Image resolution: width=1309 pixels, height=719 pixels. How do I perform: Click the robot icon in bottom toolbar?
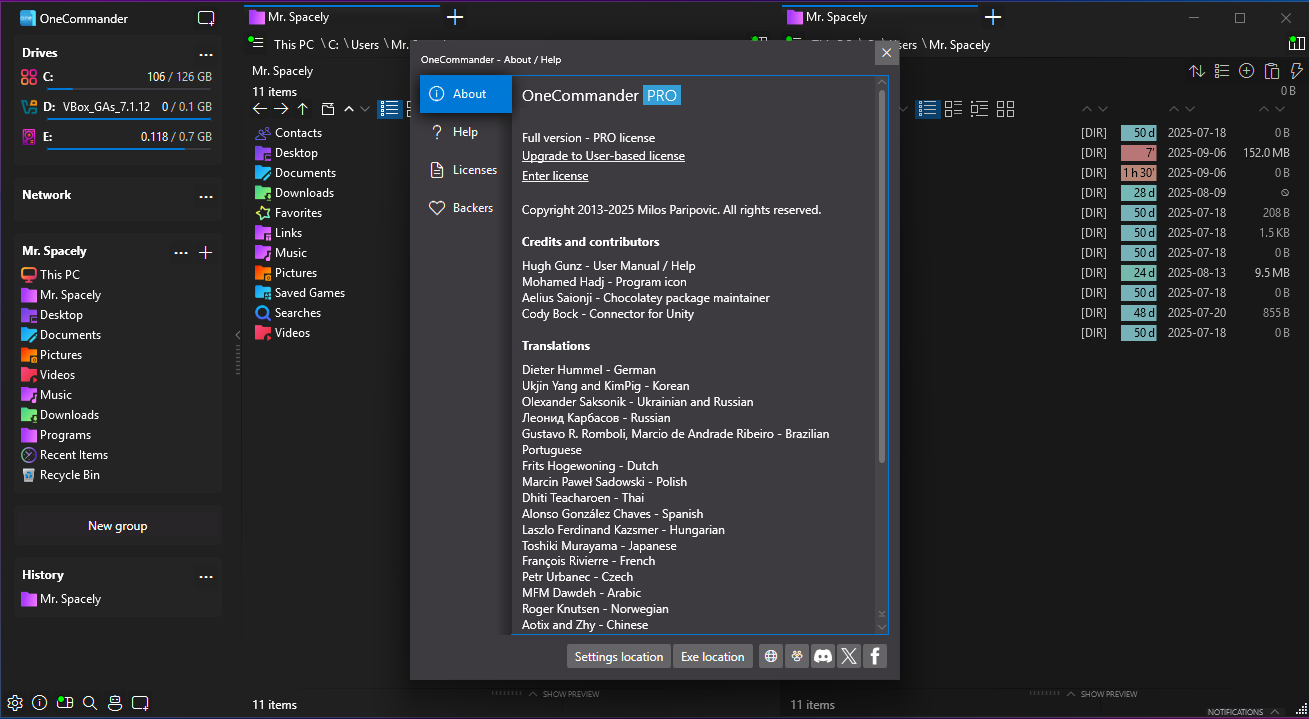tap(115, 702)
